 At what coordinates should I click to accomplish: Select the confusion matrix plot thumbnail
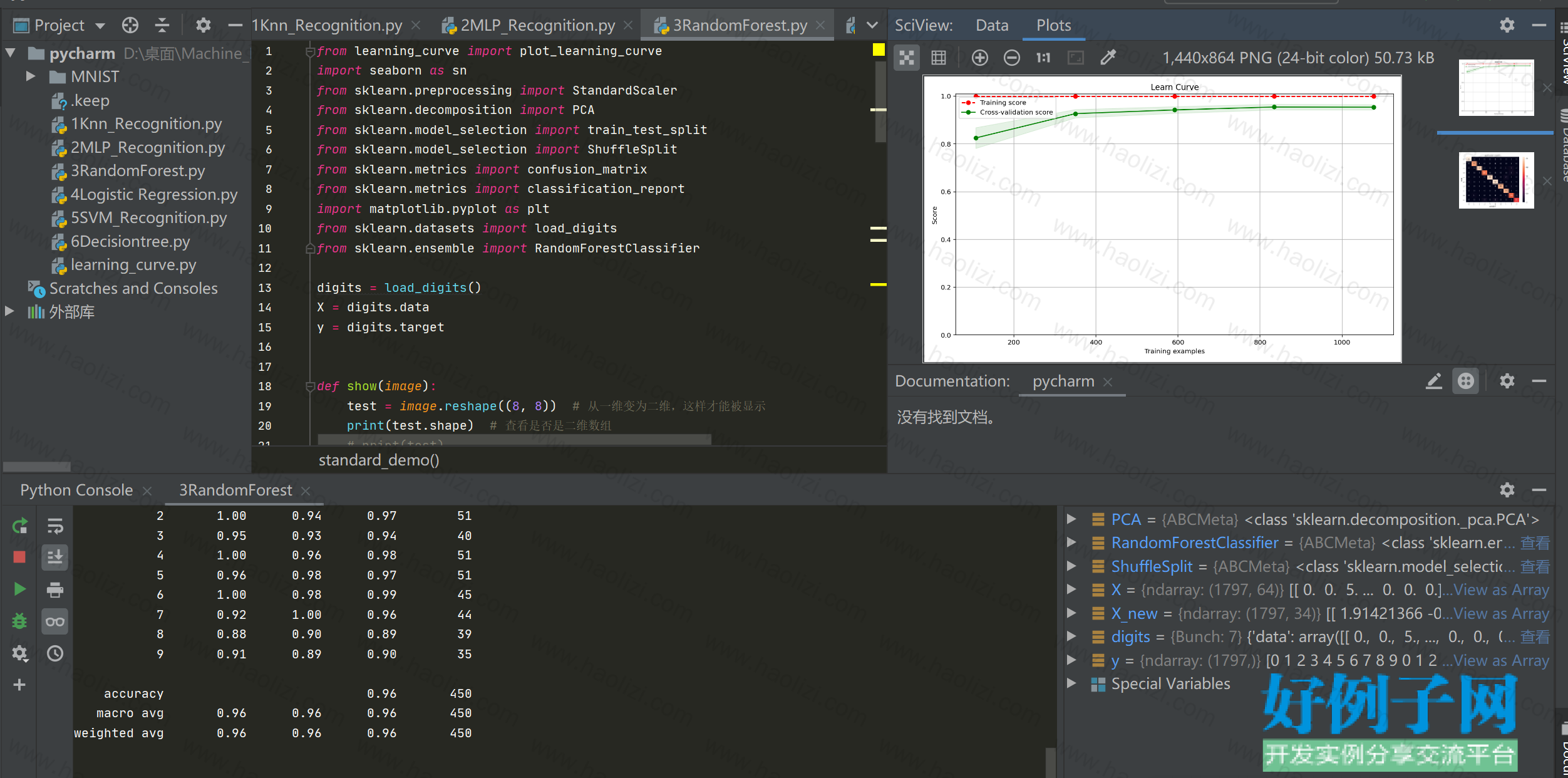(x=1496, y=180)
